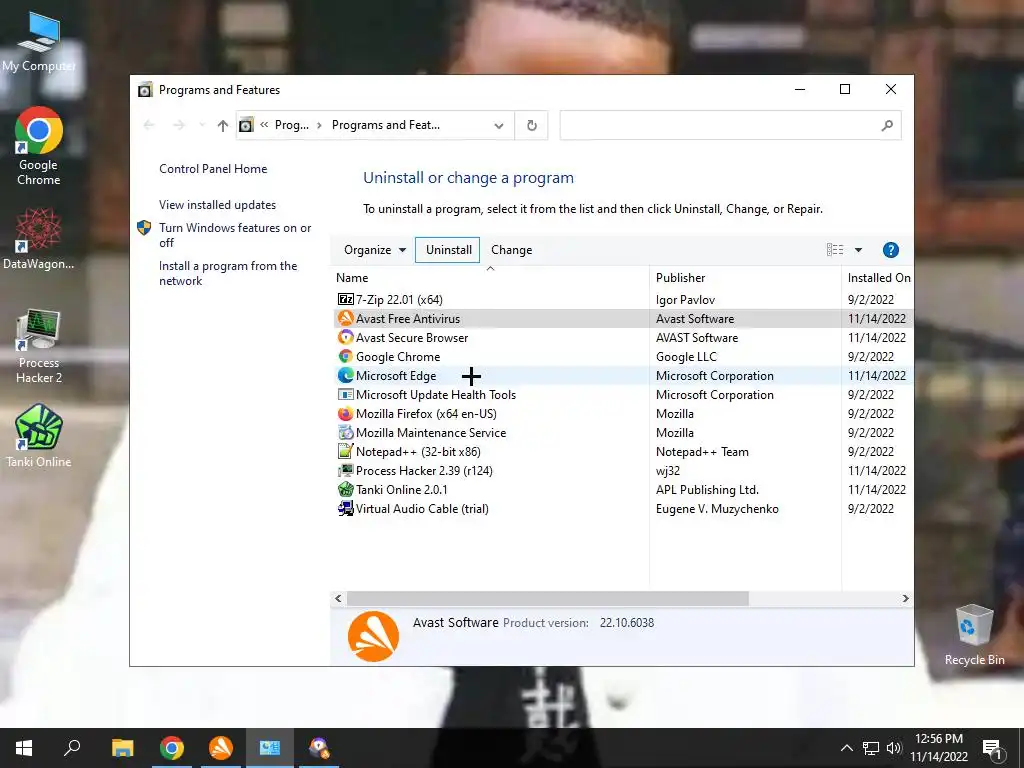Click the scroll right arrow of list
Image resolution: width=1024 pixels, height=768 pixels.
[905, 598]
